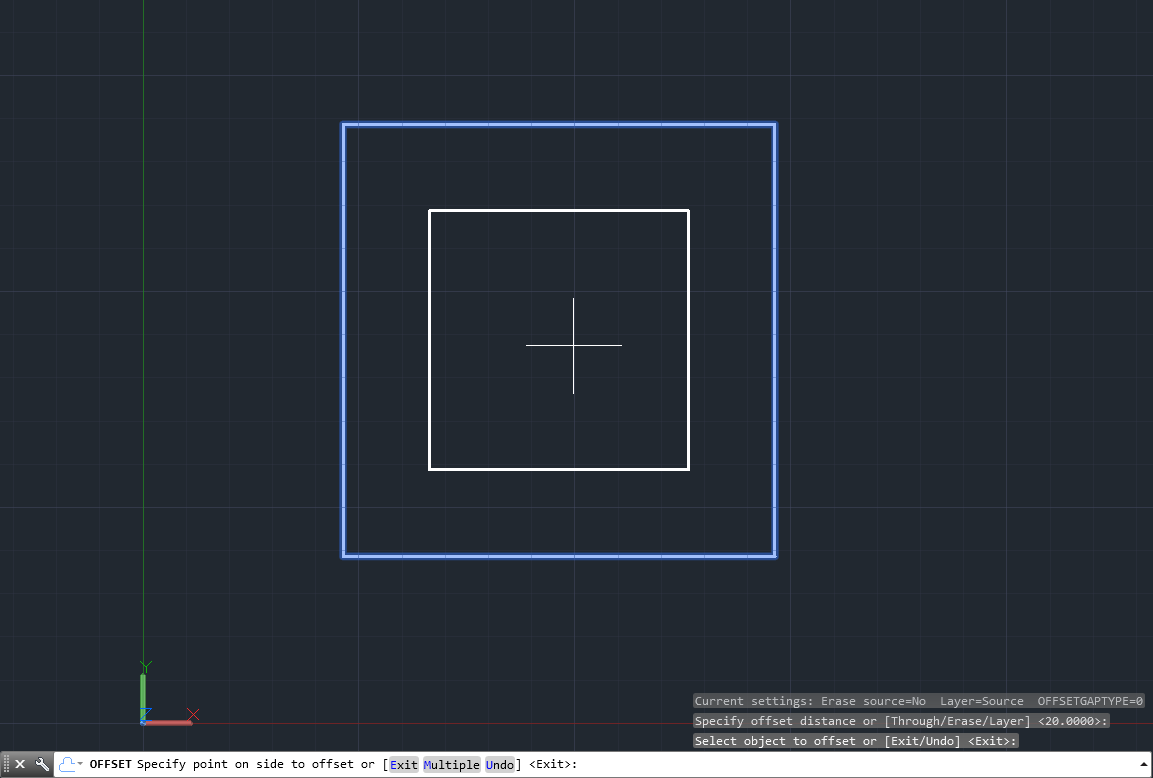
Task: Choose the Exit option in command prompt
Action: pos(403,764)
